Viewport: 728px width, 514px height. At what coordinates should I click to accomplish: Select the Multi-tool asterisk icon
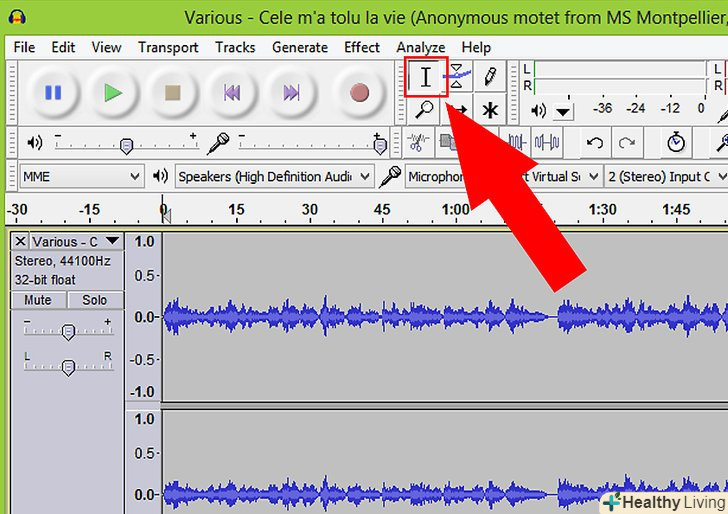tap(490, 110)
